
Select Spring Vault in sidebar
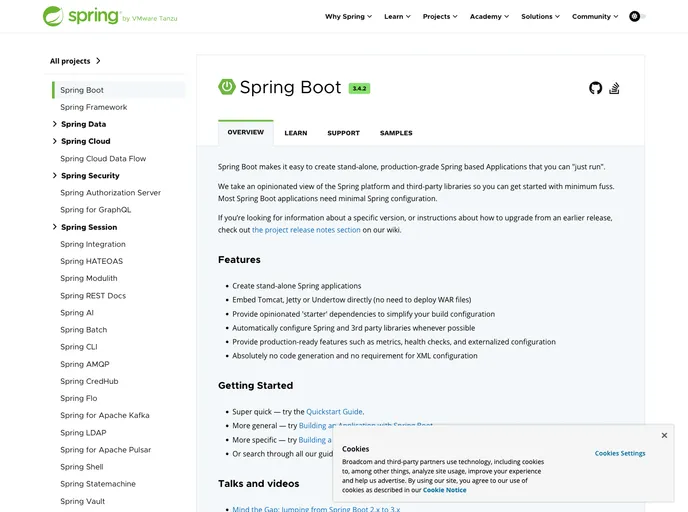[82, 501]
